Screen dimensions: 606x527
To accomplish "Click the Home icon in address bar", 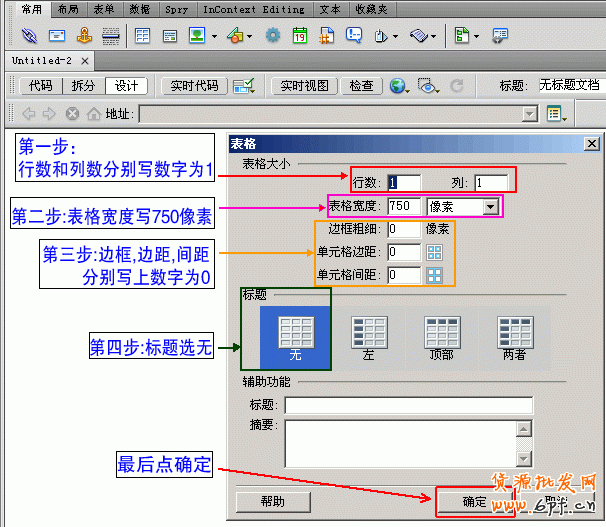I will [x=92, y=114].
